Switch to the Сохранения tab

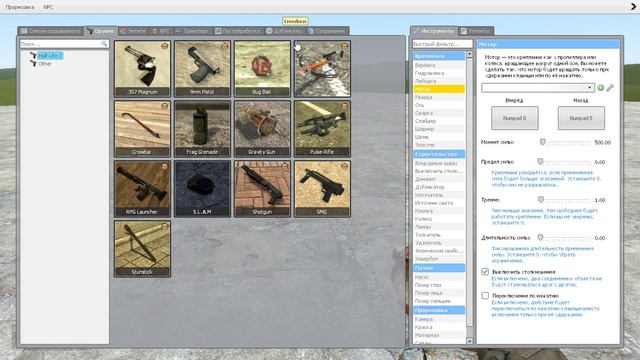point(327,31)
